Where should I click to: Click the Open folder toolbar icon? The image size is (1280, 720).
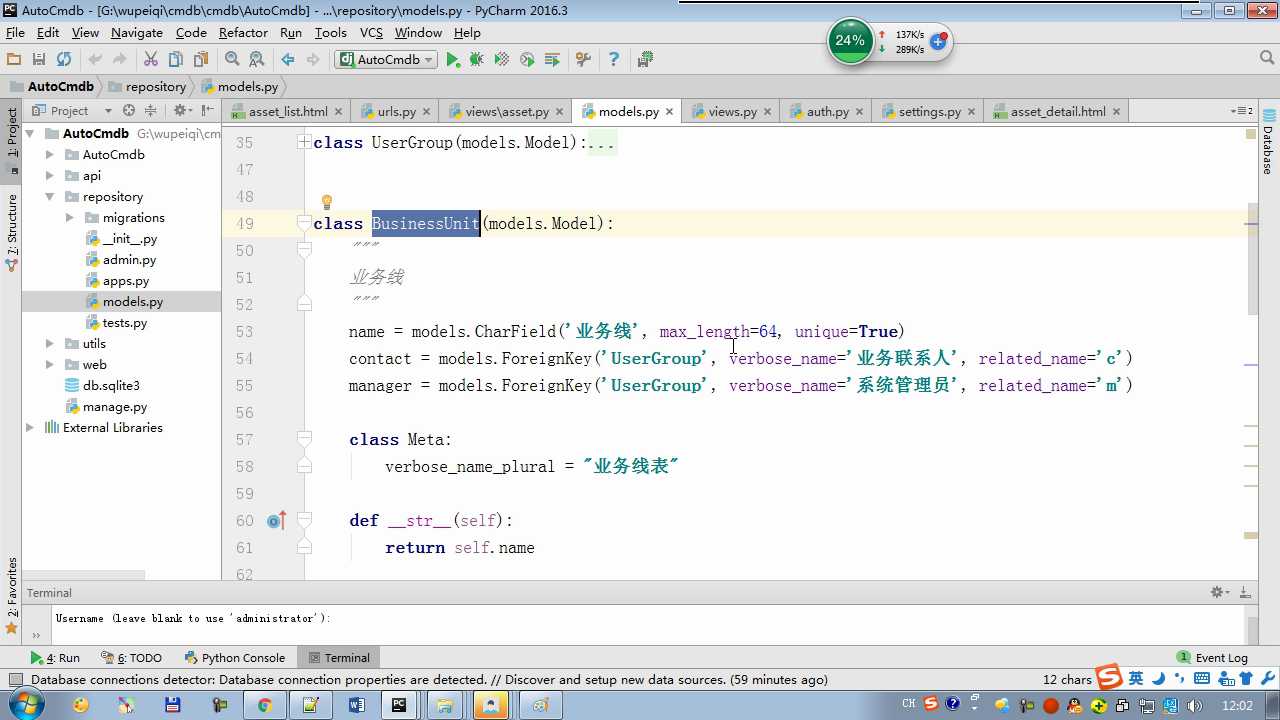tap(14, 60)
